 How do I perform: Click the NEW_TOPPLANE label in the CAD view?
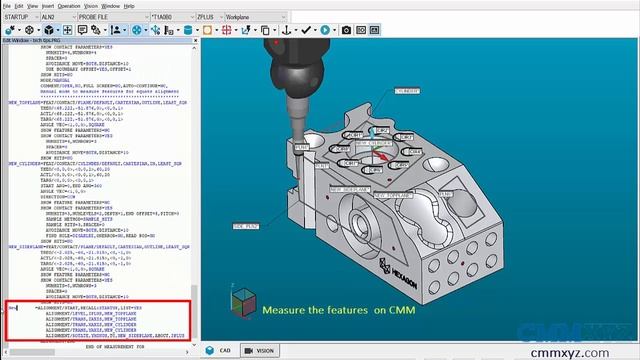click(393, 196)
